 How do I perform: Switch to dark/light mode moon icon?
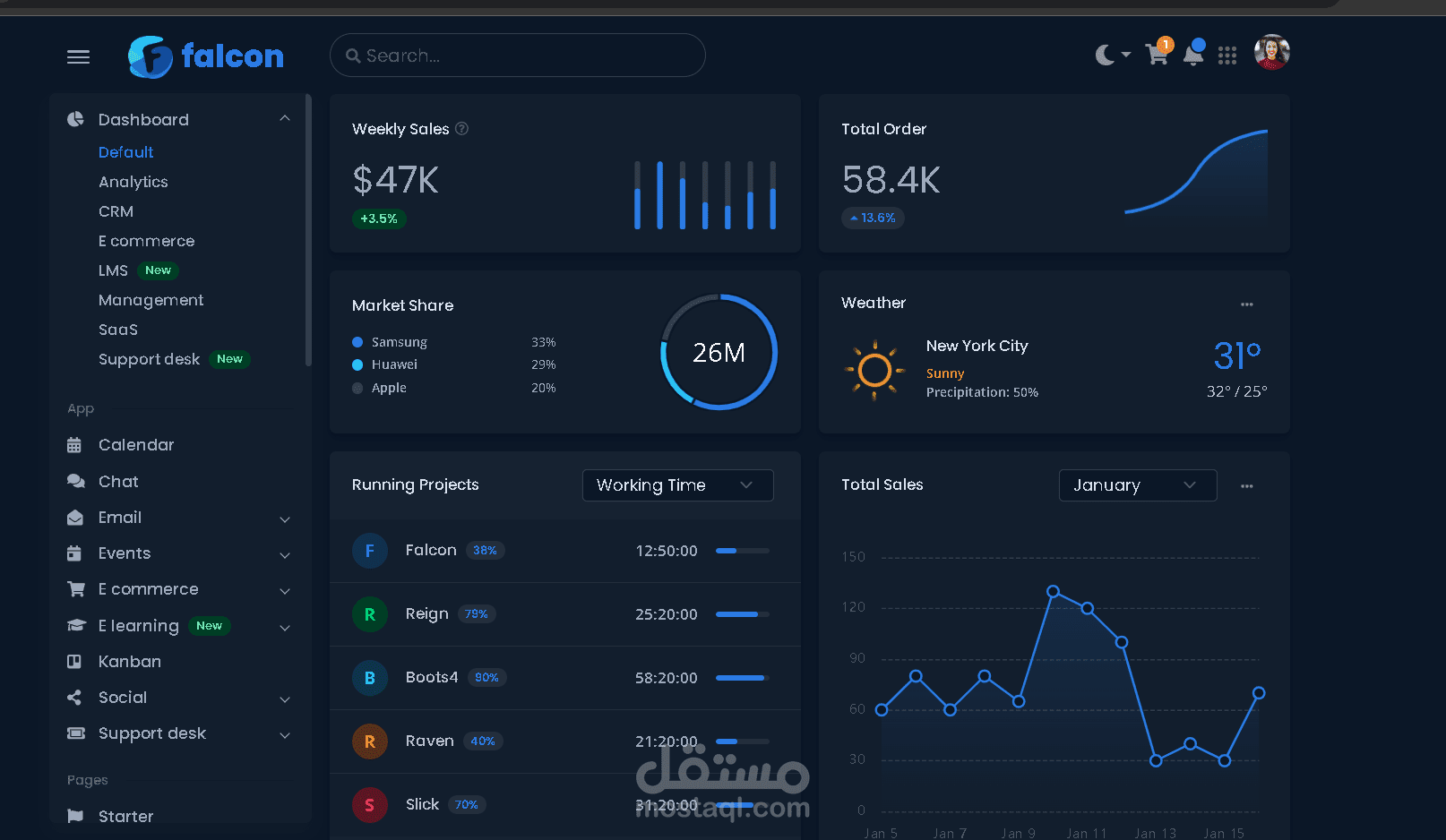(x=1104, y=55)
